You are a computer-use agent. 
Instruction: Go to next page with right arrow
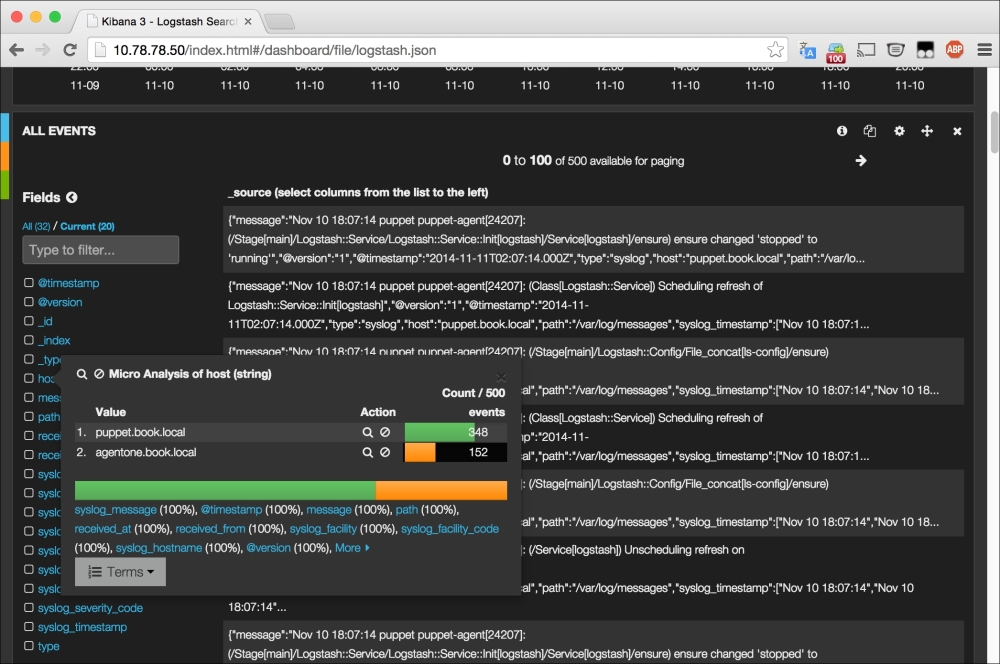tap(861, 160)
